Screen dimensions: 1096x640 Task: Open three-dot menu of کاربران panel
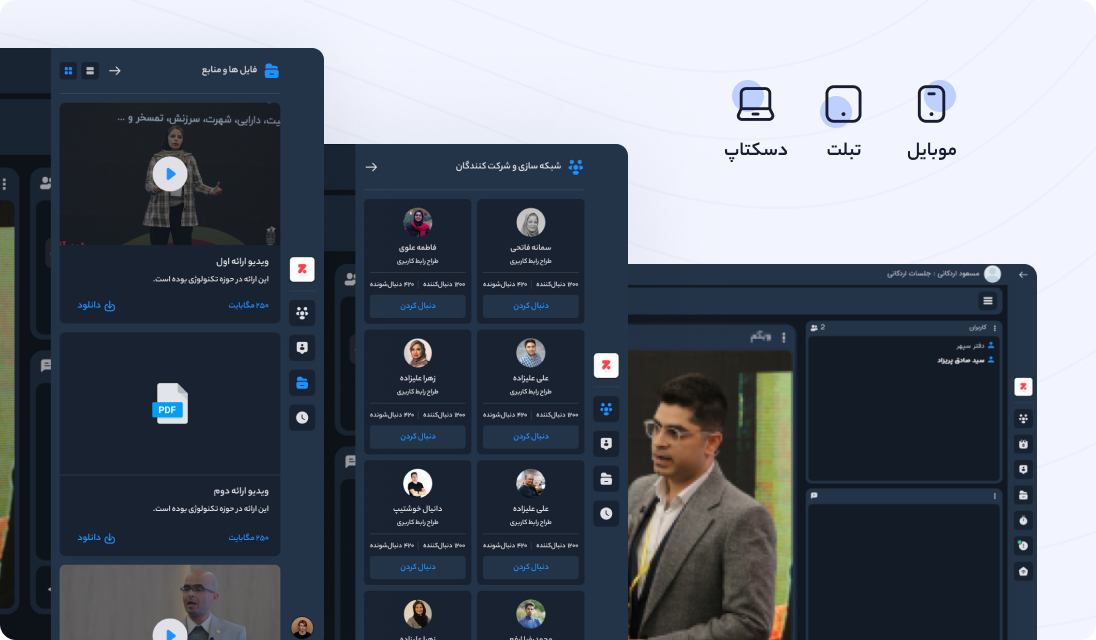click(x=995, y=328)
